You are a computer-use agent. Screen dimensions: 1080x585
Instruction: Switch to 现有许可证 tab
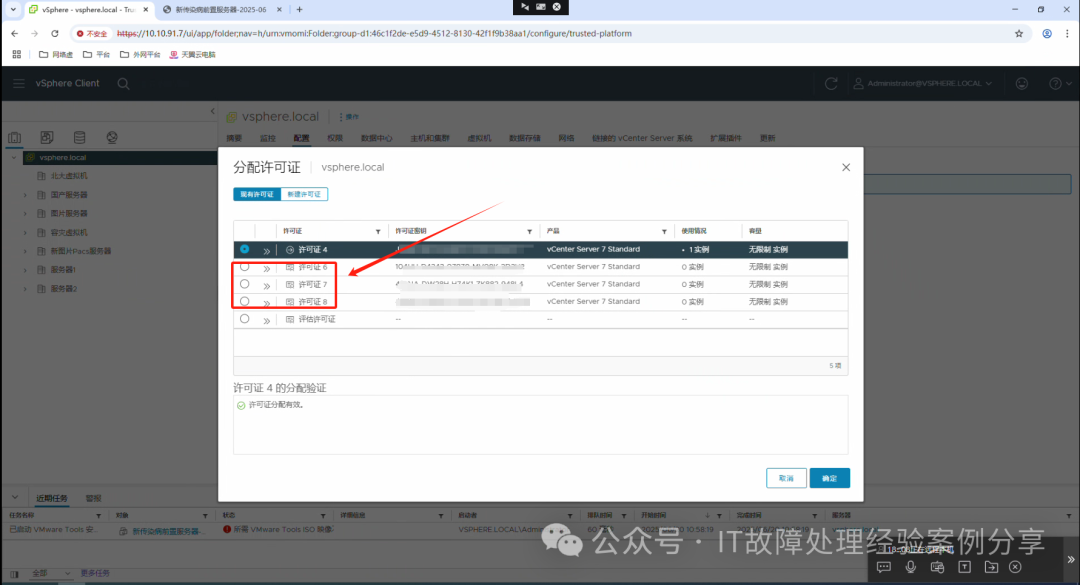tap(257, 194)
